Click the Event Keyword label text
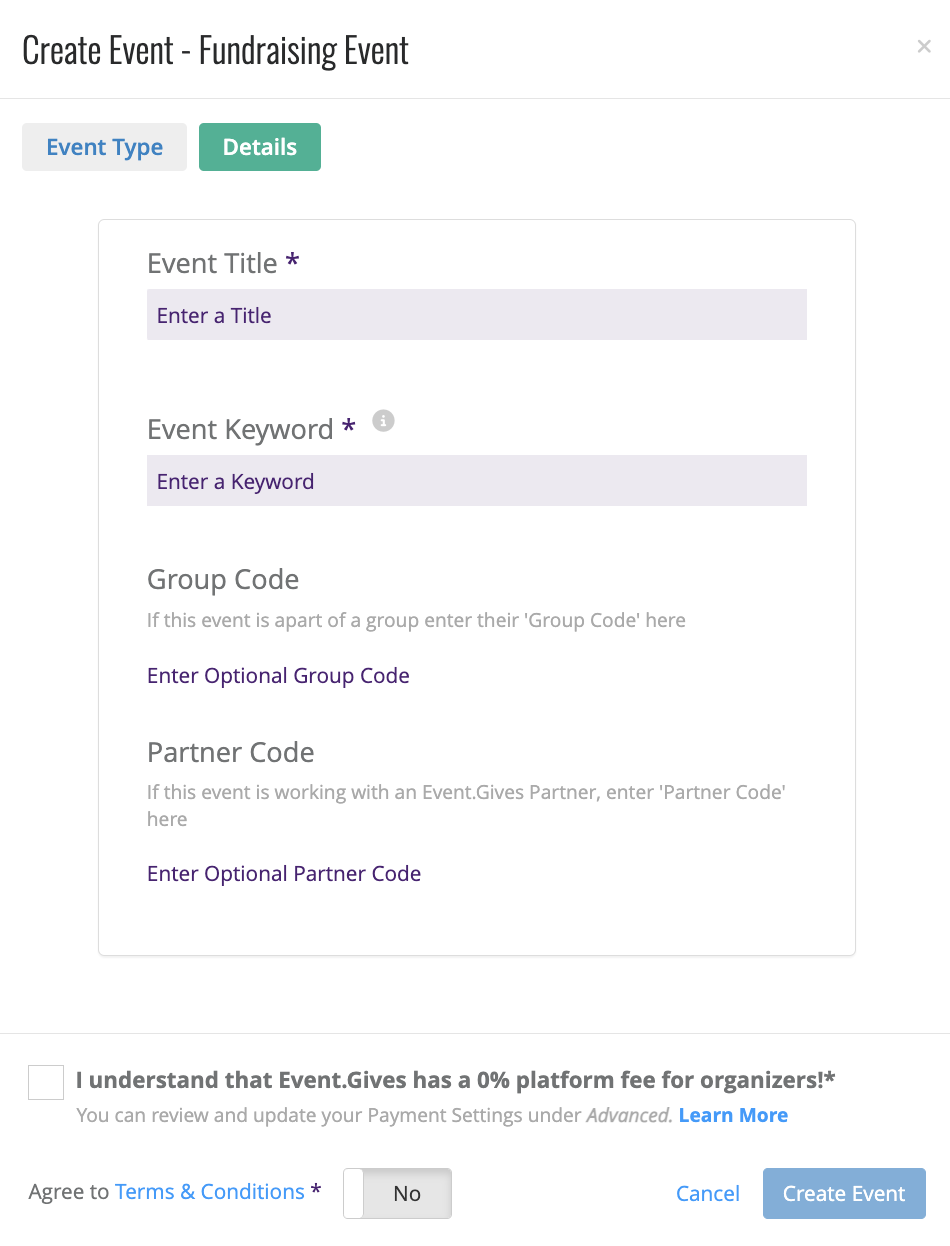 click(240, 430)
